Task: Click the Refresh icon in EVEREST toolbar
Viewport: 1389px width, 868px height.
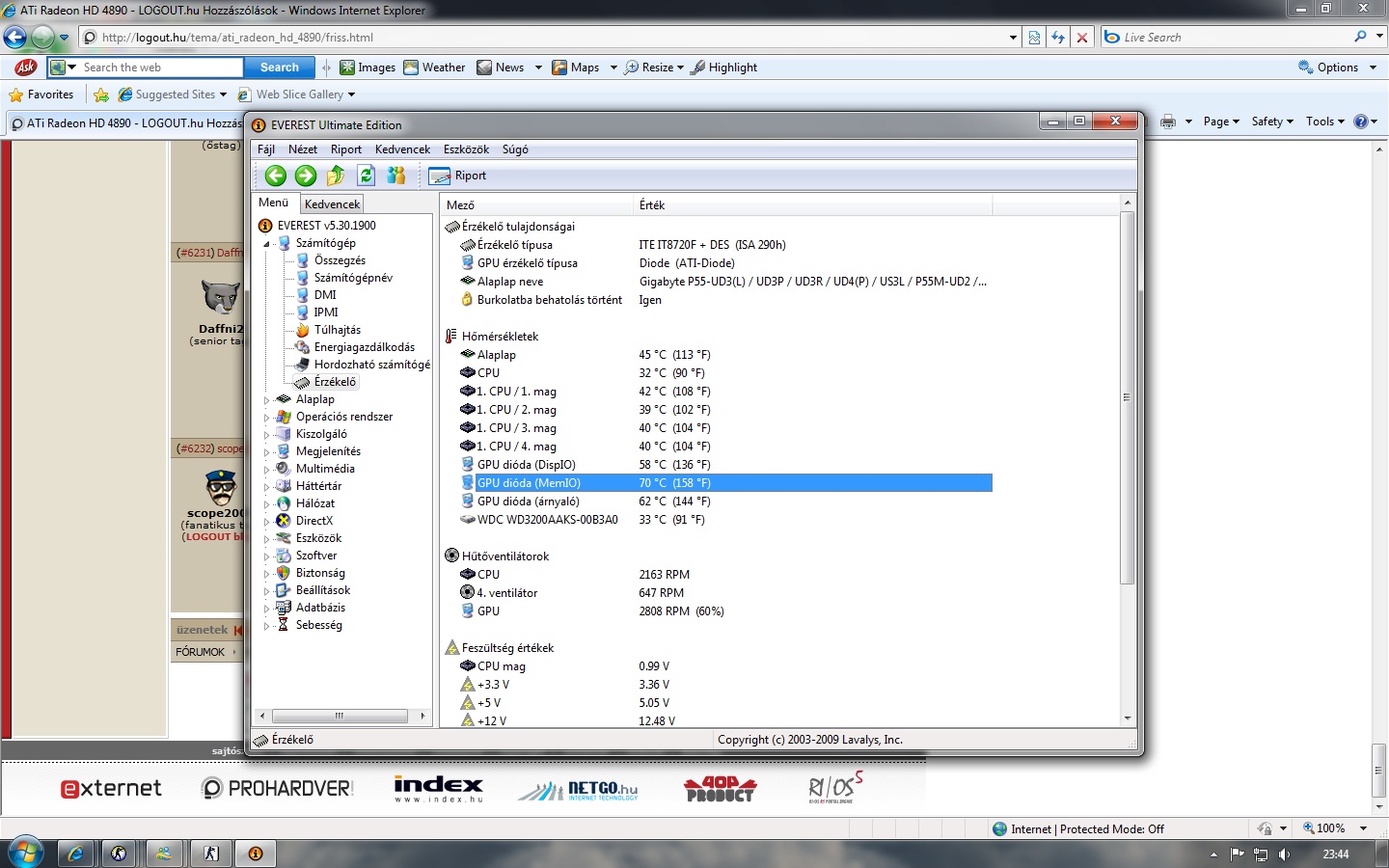Action: (366, 176)
